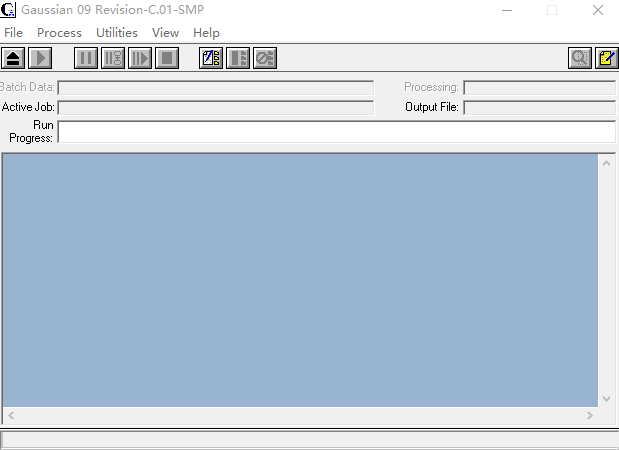Open the File menu
This screenshot has height=450, width=619.
13,33
